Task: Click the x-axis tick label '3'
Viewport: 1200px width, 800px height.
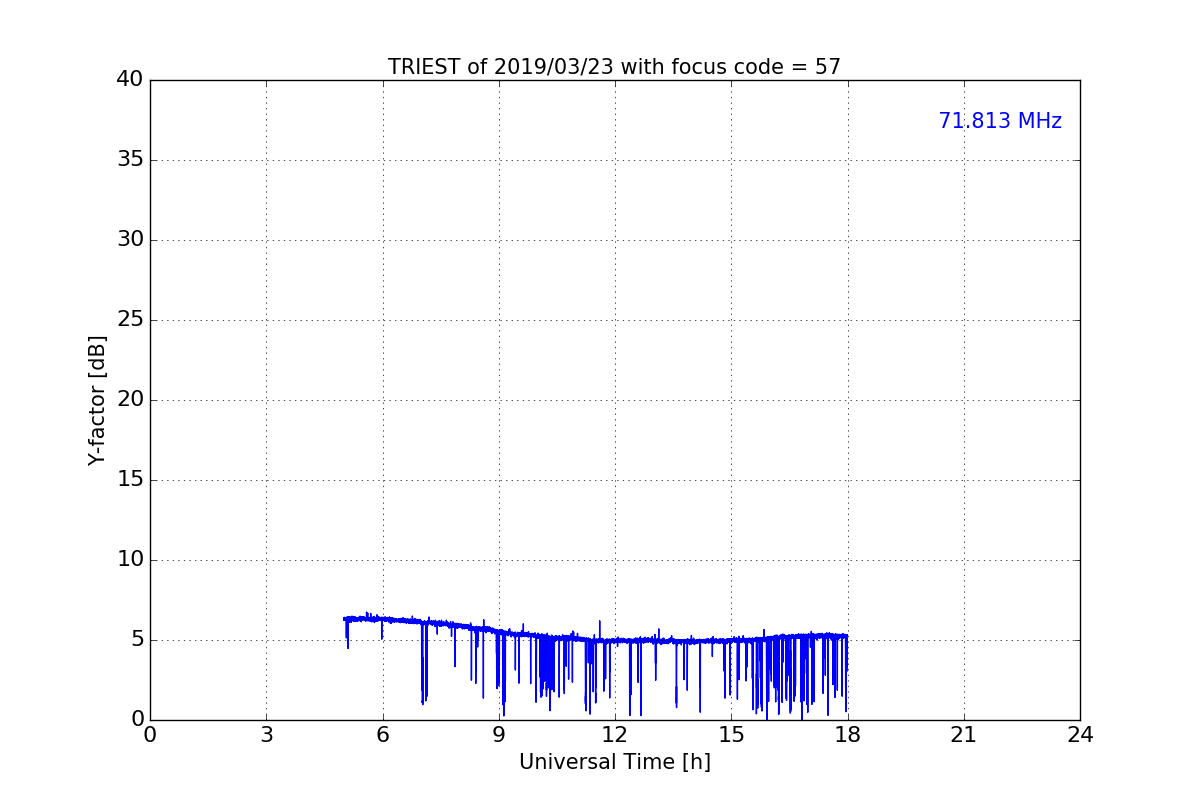Action: [266, 735]
